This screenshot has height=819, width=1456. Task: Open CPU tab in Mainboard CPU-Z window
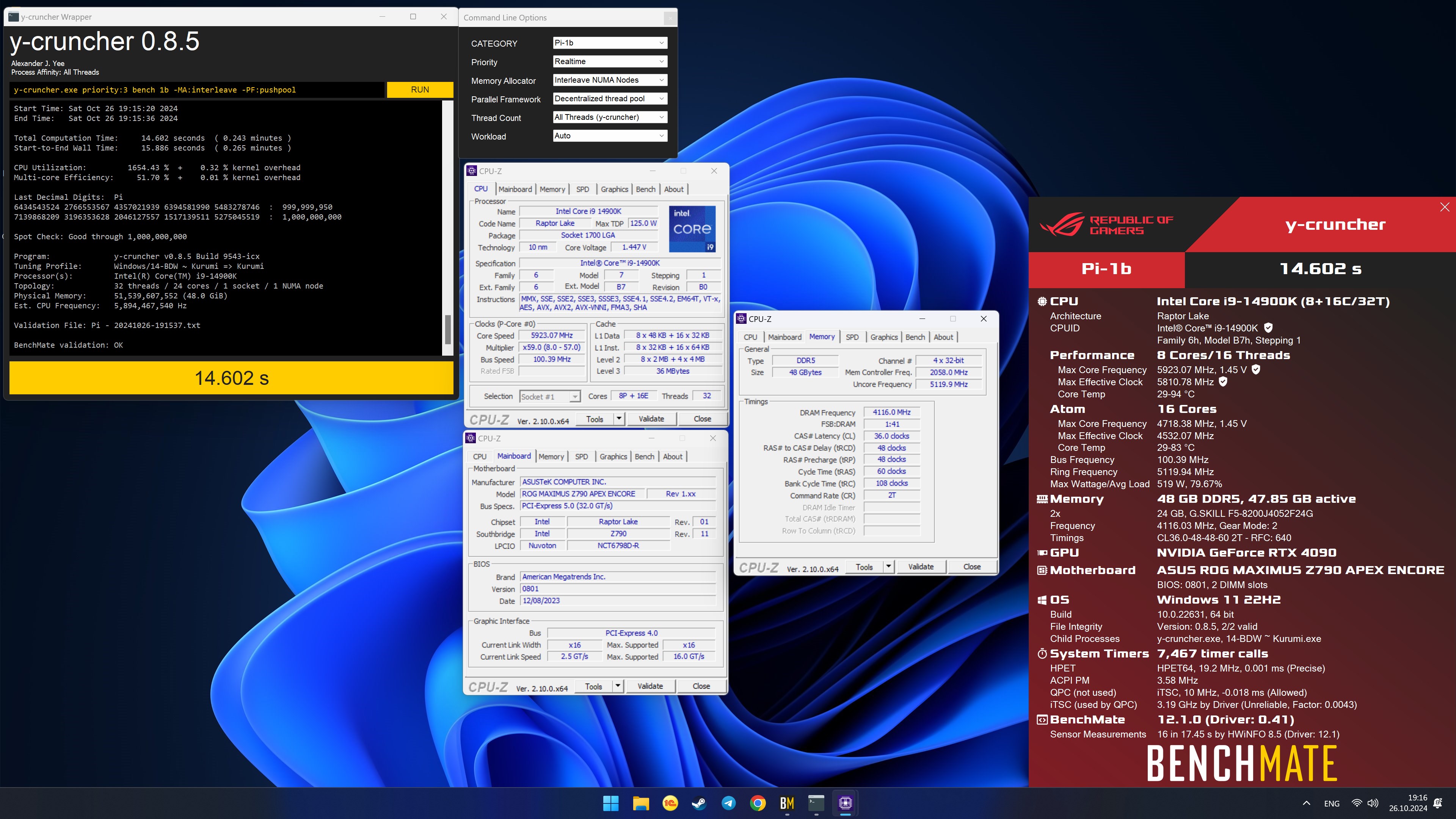tap(480, 457)
